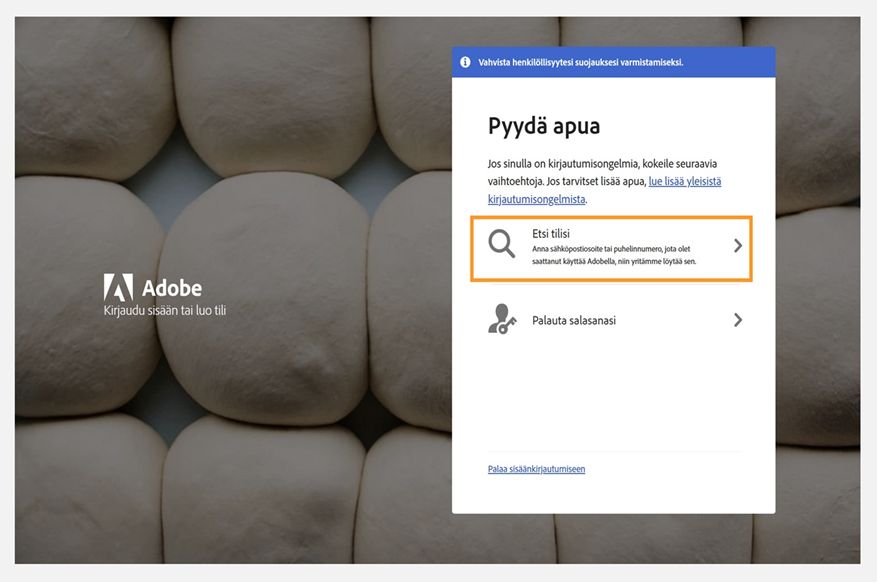This screenshot has height=582, width=877.
Task: Click the Etsi tilisi description text
Action: click(614, 255)
